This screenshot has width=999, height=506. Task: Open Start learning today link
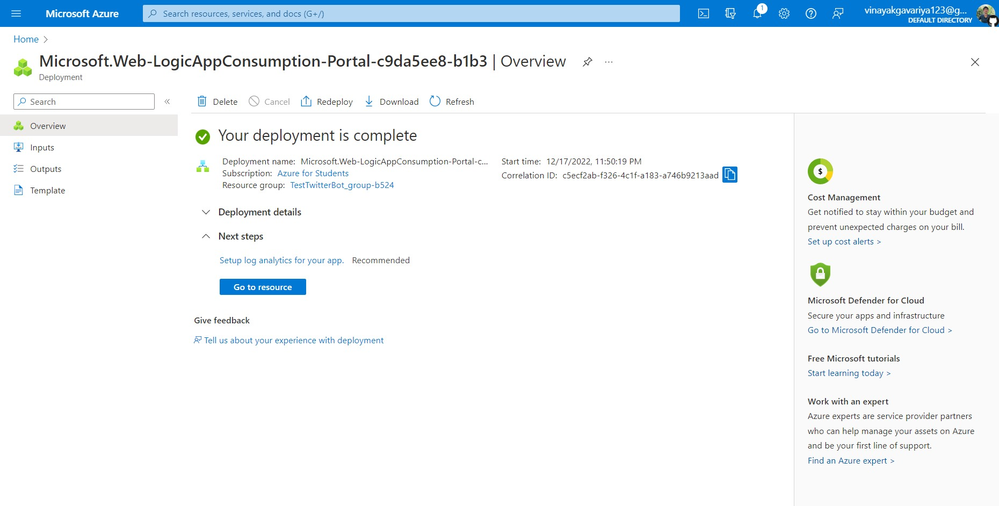click(849, 373)
